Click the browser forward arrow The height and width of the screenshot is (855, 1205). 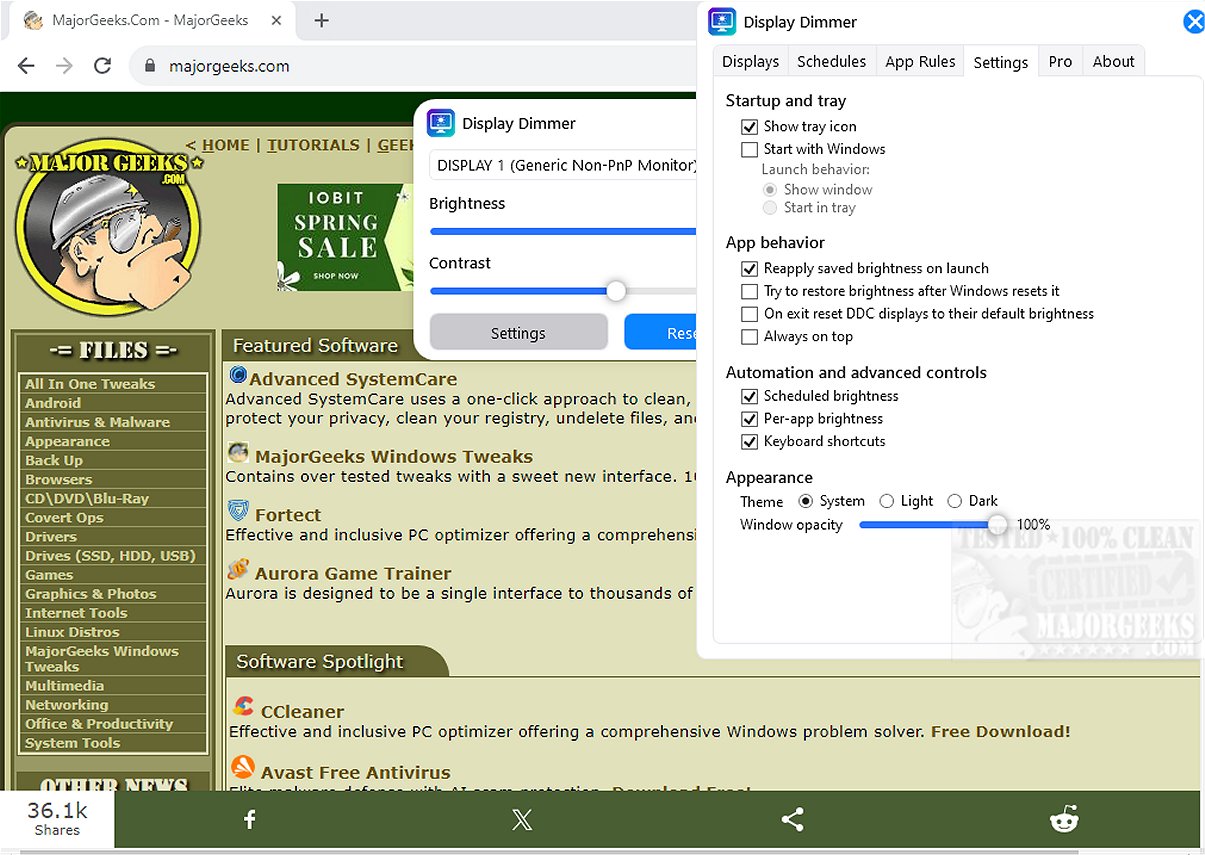point(64,66)
